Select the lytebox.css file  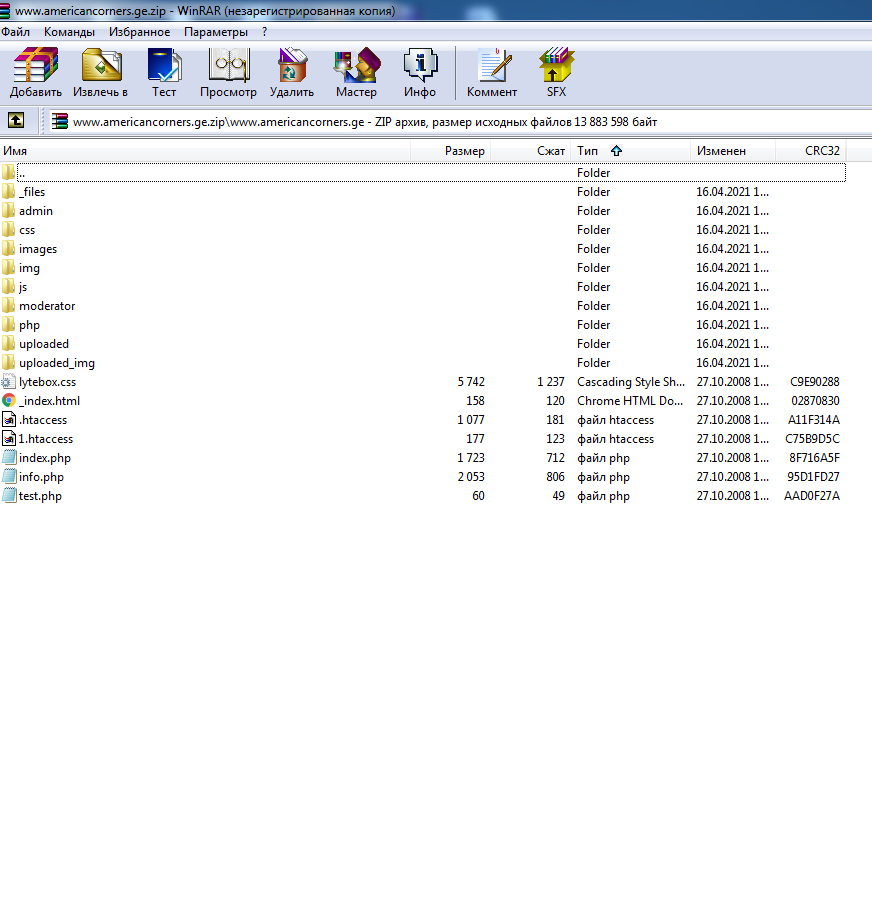[47, 382]
